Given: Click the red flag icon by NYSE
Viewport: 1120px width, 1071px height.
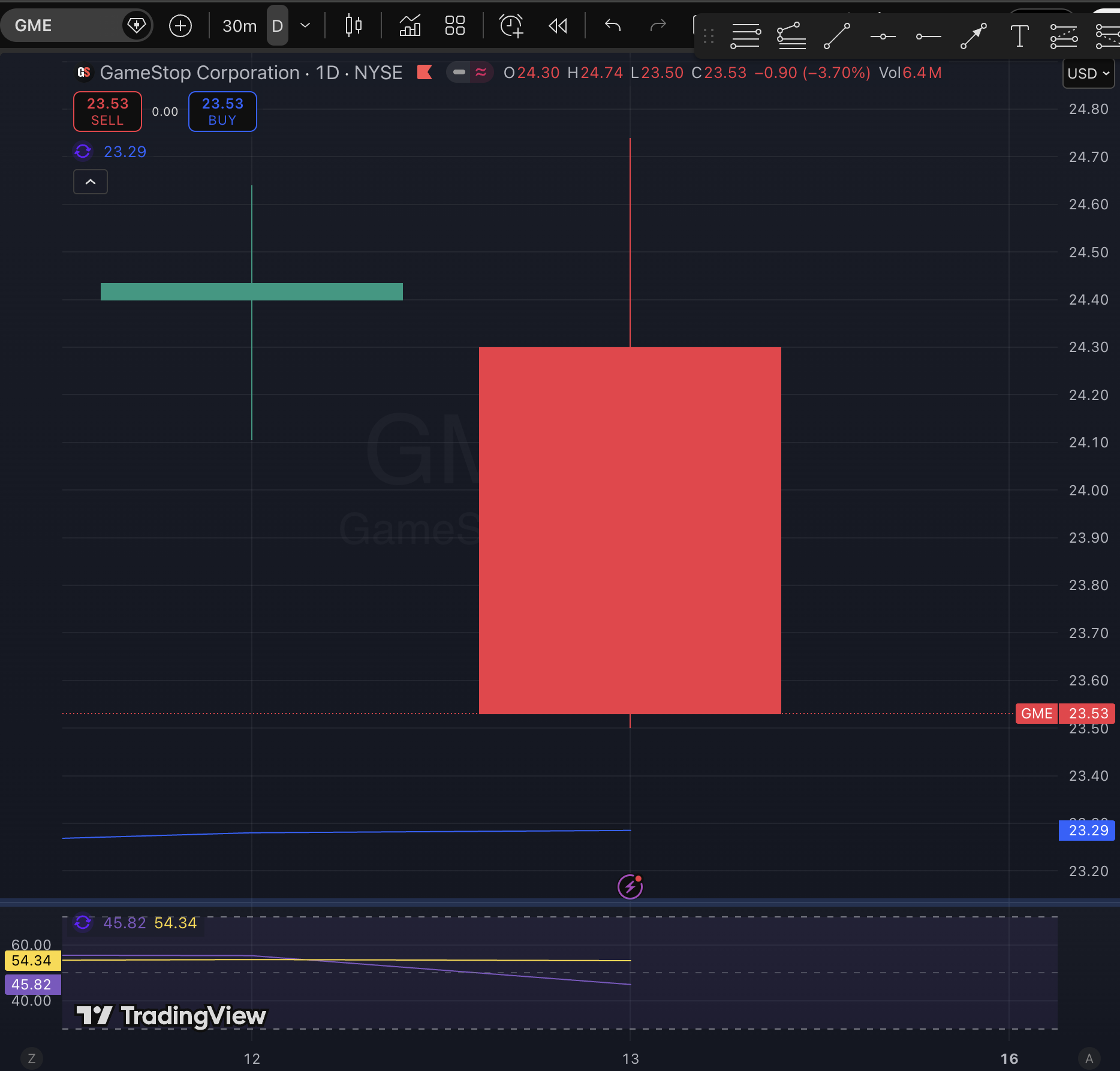Looking at the screenshot, I should tap(424, 73).
